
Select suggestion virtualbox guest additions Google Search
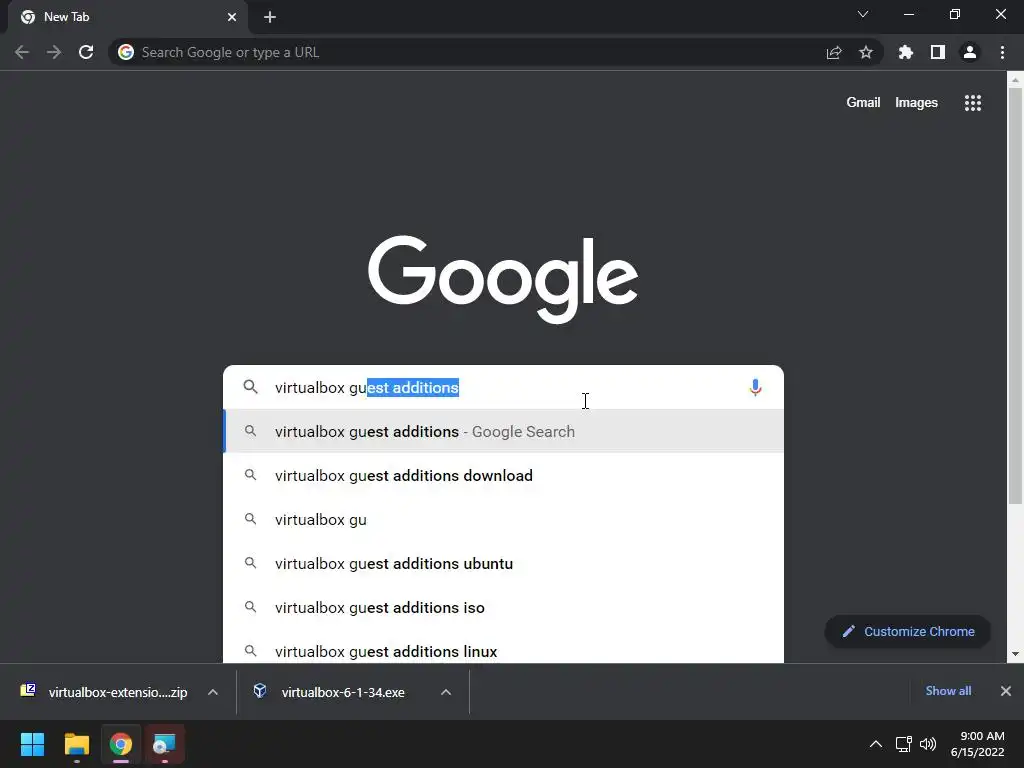click(504, 432)
